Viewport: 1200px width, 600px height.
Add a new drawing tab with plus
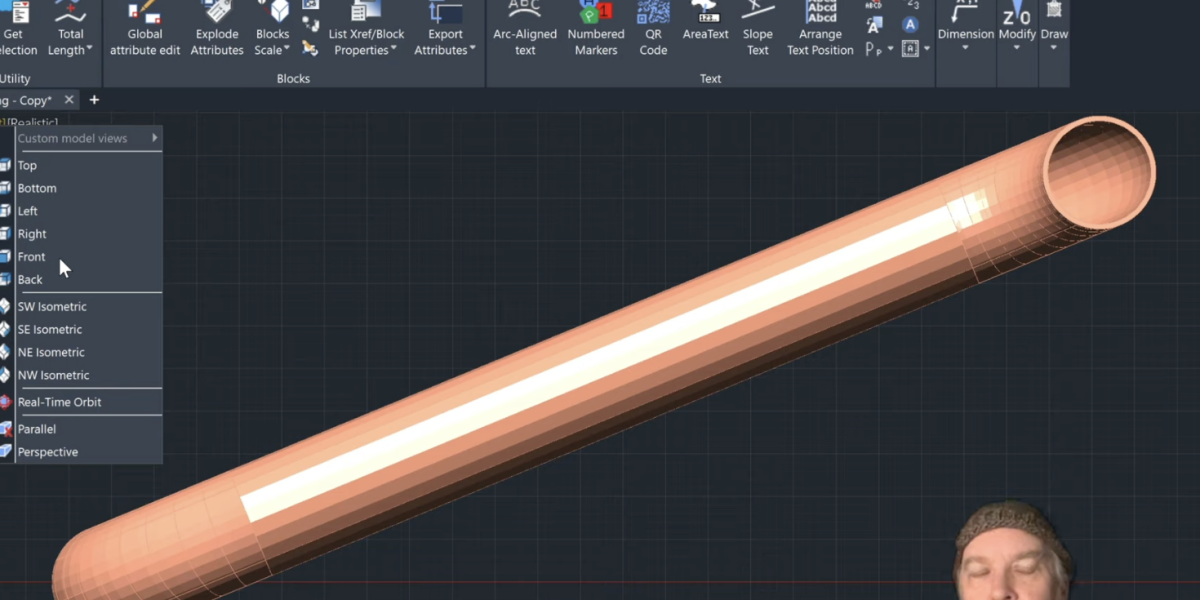click(94, 100)
